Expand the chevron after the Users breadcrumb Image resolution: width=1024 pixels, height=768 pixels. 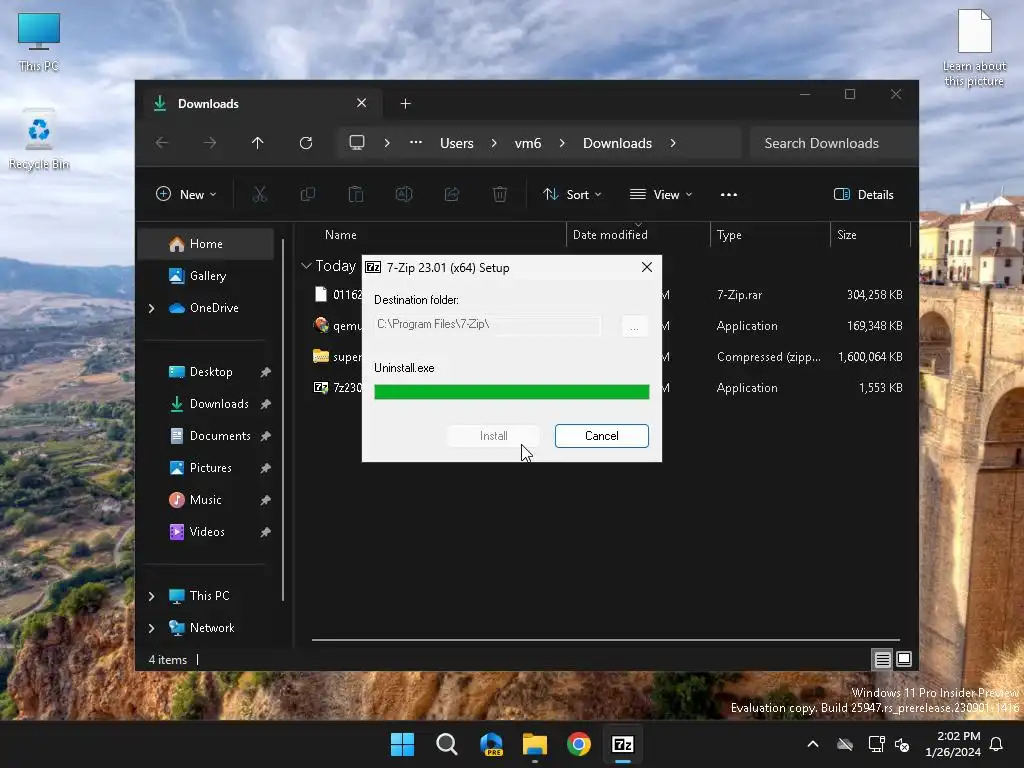(494, 143)
